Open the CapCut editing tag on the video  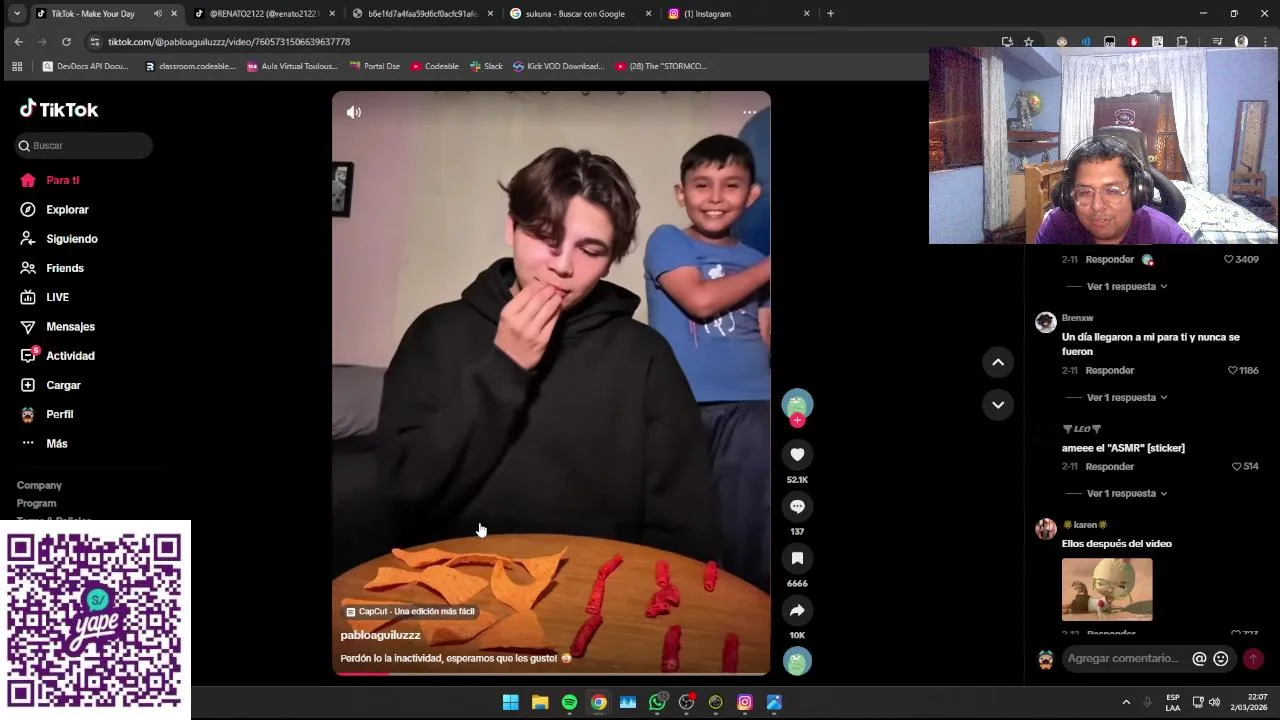(411, 611)
